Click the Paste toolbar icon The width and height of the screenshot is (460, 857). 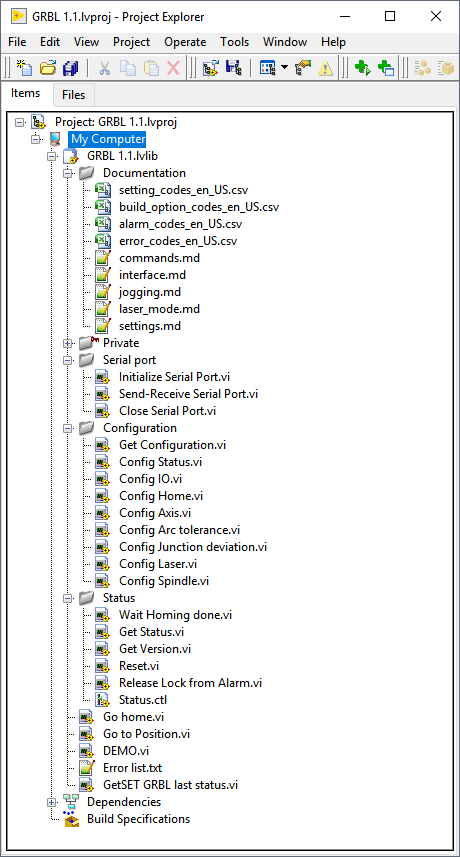point(151,68)
